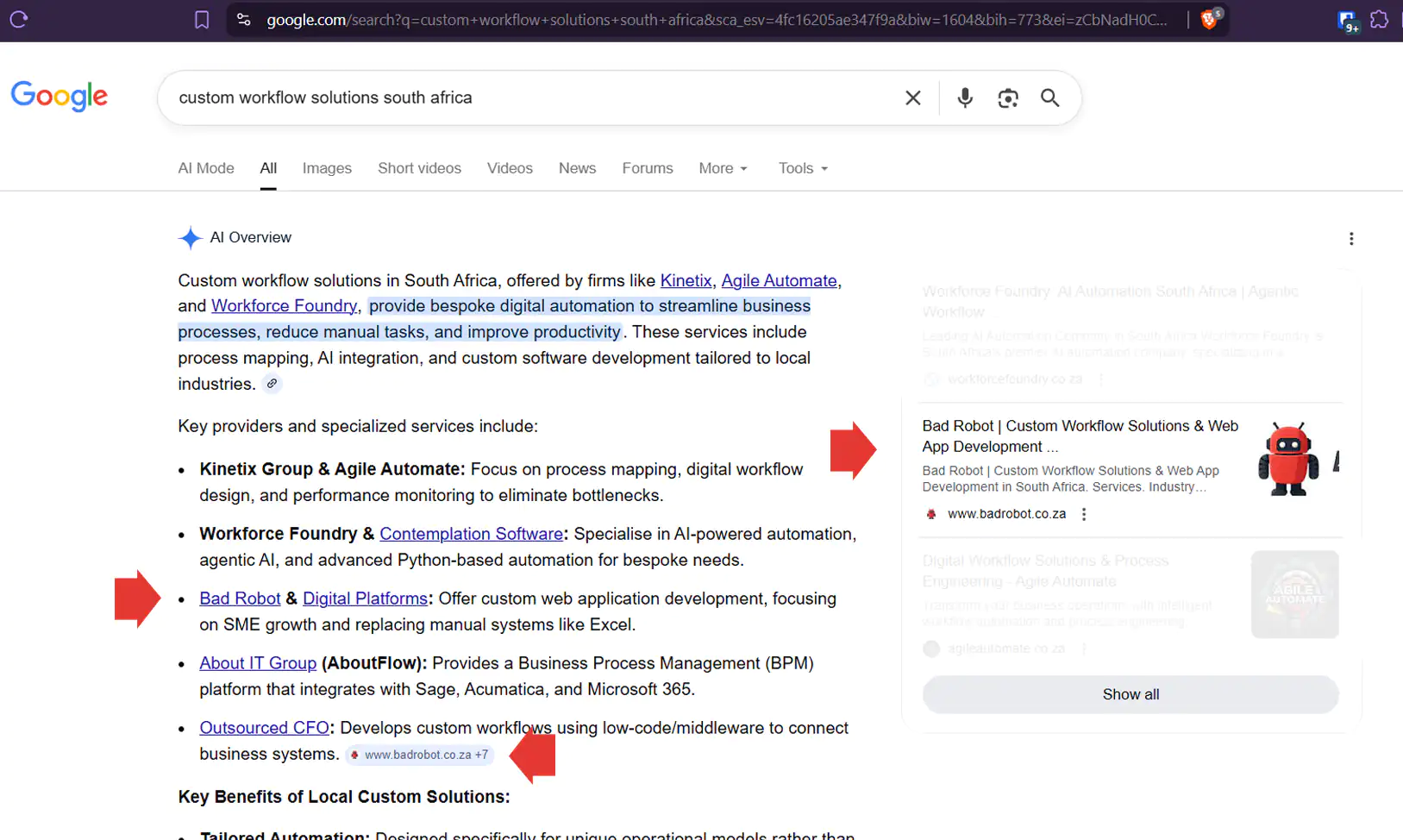Clear the search query with the X button
Image resolution: width=1403 pixels, height=840 pixels.
click(912, 97)
